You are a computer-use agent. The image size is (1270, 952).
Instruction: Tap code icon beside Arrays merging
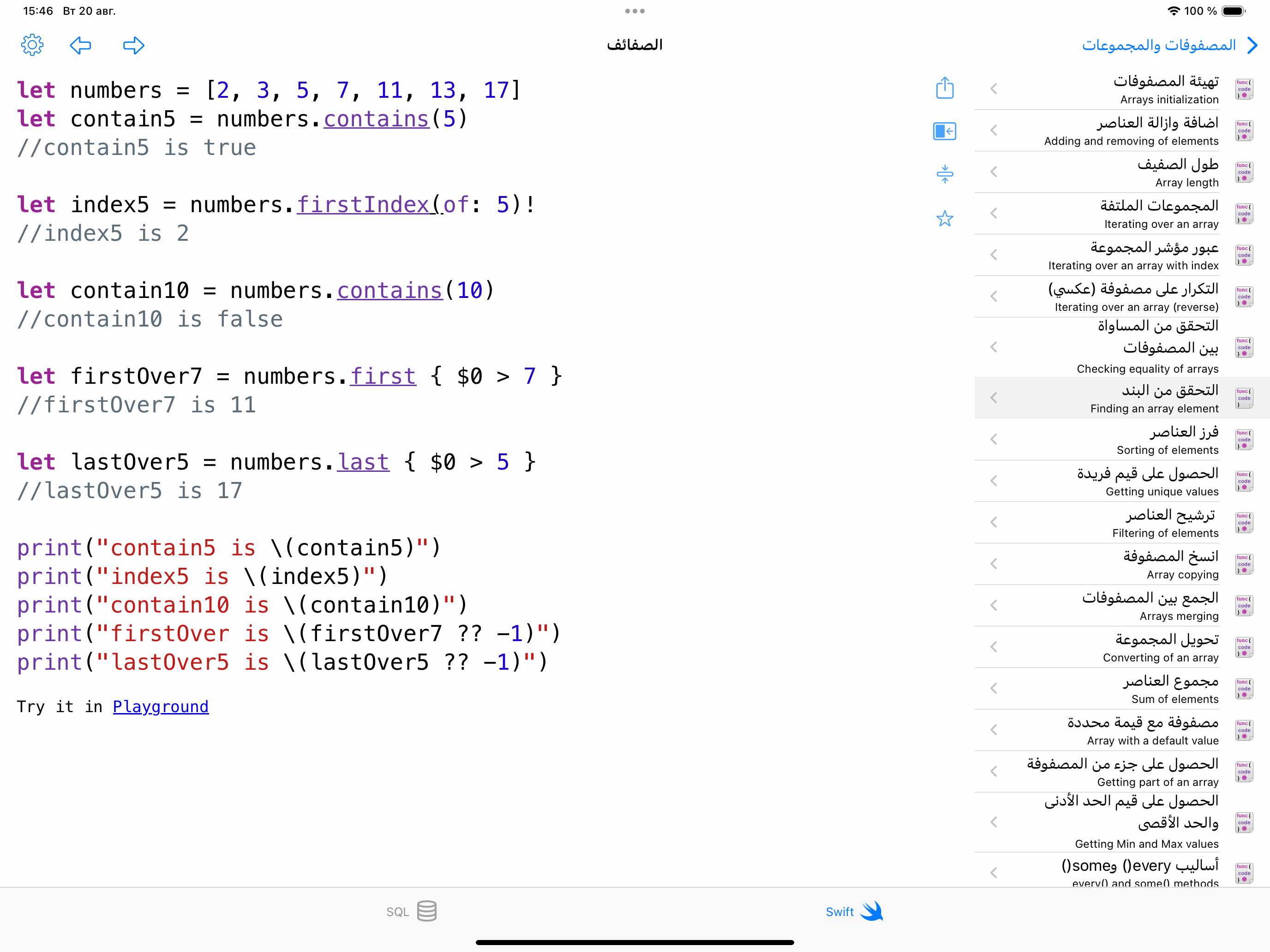1244,606
